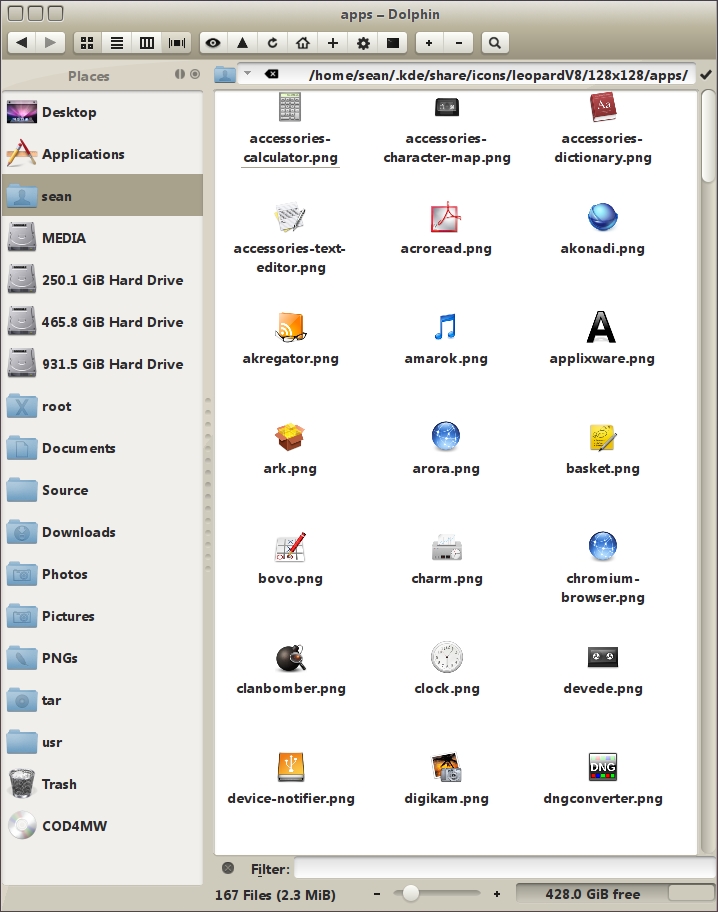Switch to icons view mode
The width and height of the screenshot is (718, 912).
pos(87,42)
